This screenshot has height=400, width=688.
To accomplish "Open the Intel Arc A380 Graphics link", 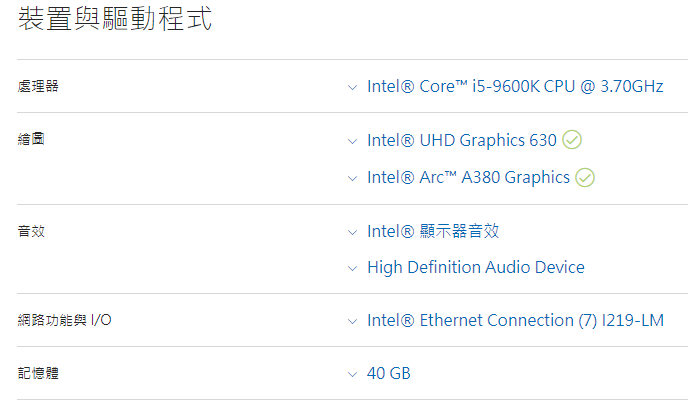I will coord(468,177).
